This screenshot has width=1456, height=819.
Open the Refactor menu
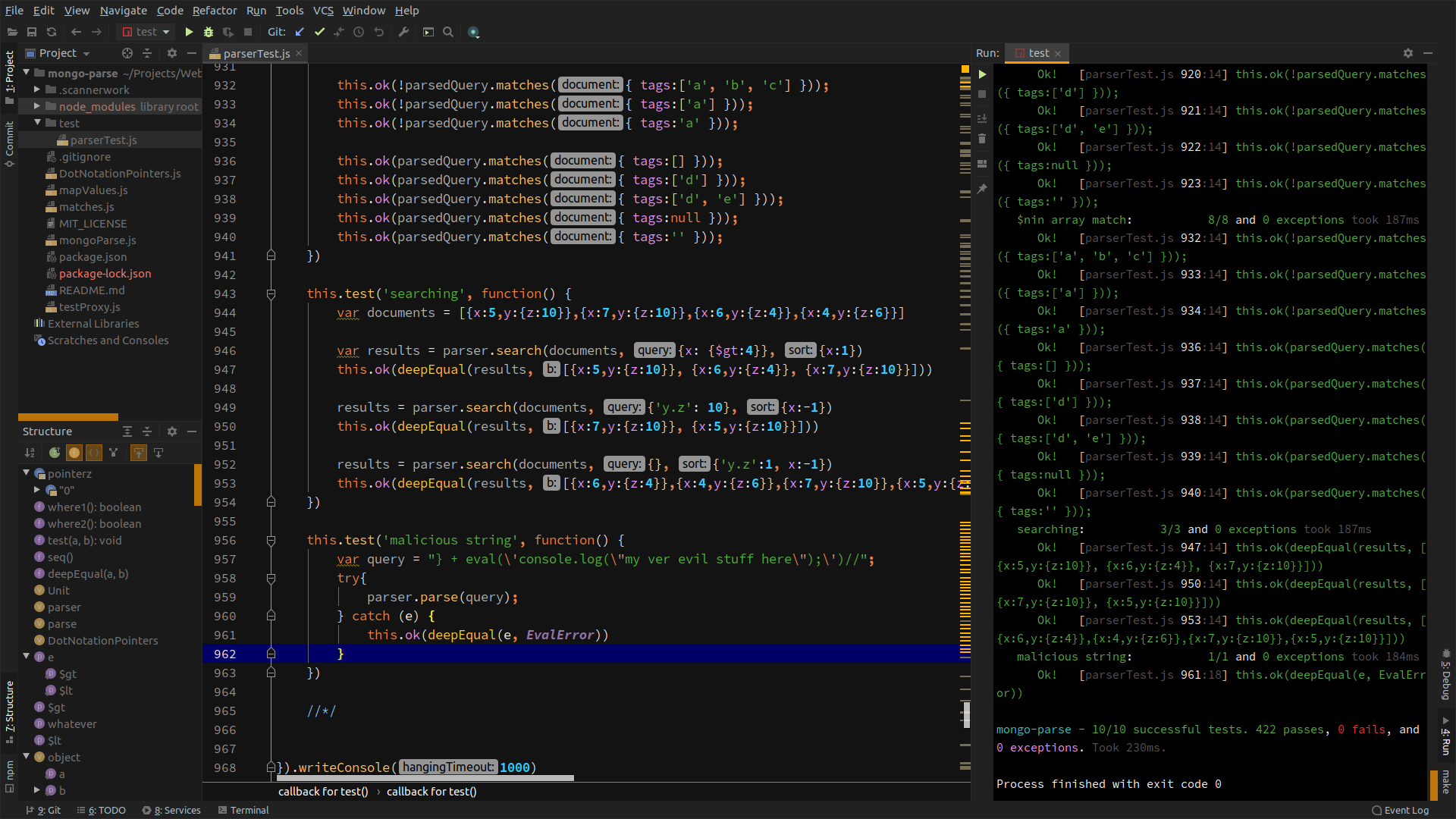click(x=214, y=11)
